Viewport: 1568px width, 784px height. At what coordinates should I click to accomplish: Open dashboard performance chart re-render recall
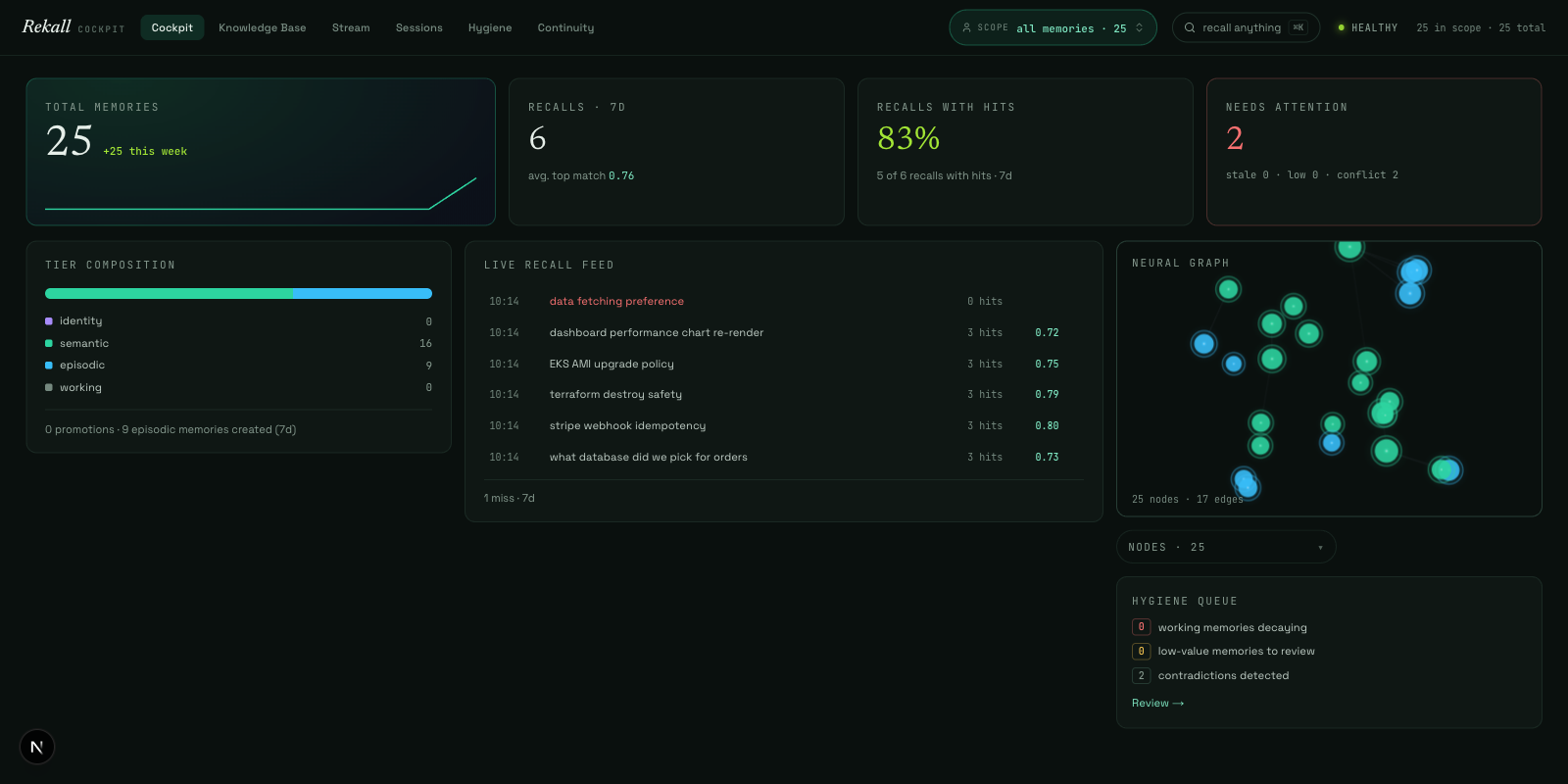[784, 332]
